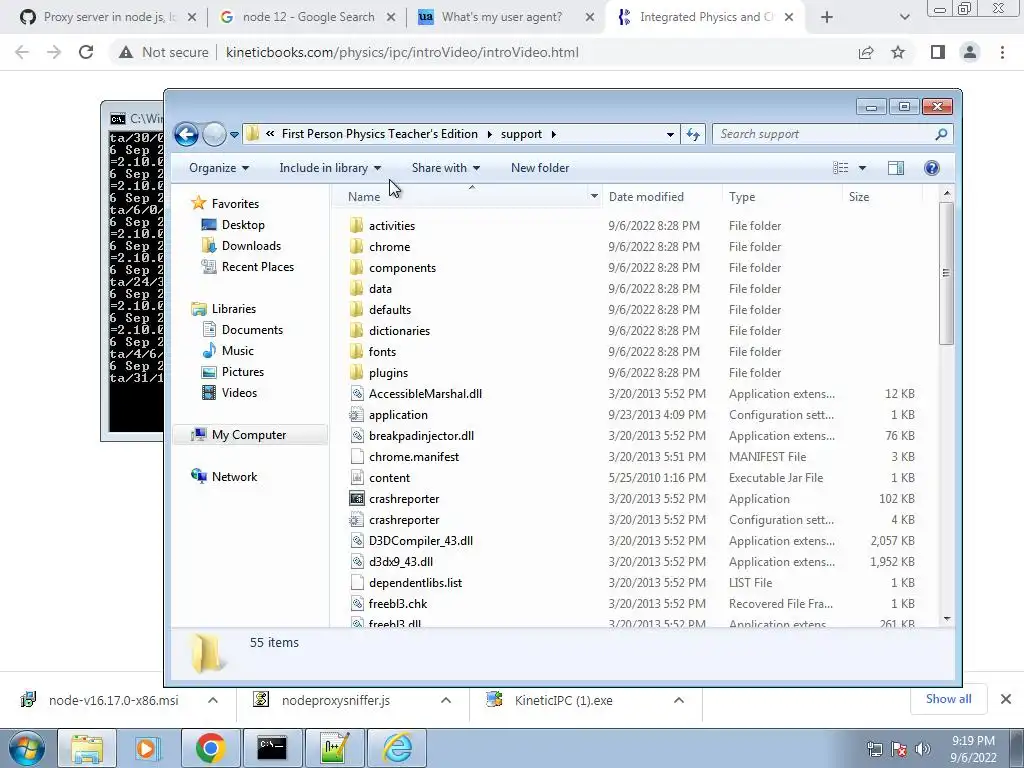The height and width of the screenshot is (768, 1024).
Task: Select freebl3.chk file
Action: (398, 604)
